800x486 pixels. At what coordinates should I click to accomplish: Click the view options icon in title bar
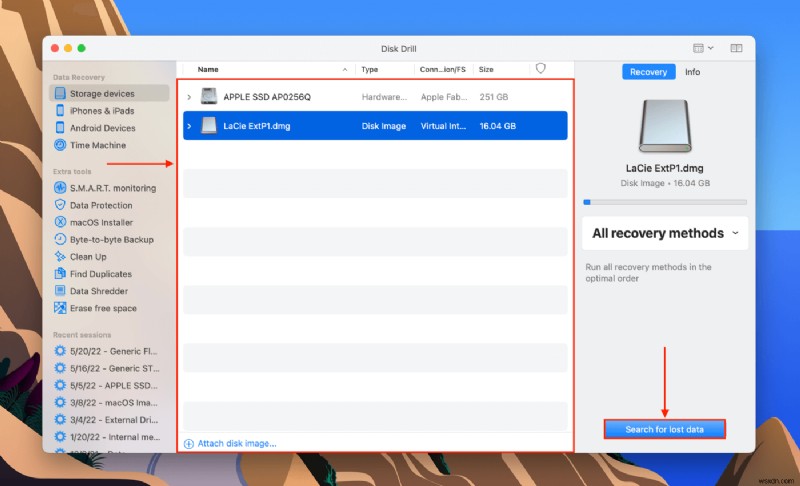698,48
